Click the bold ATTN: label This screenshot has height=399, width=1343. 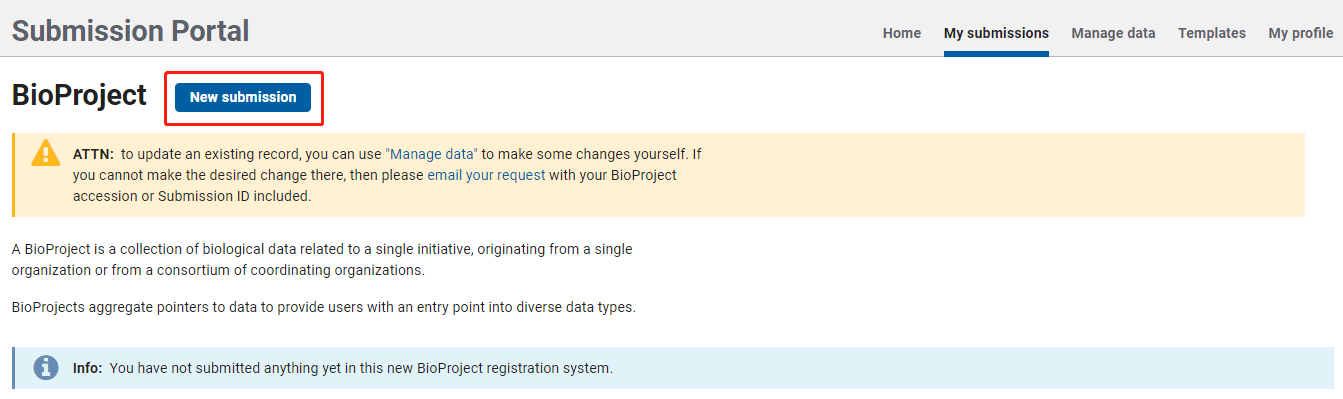pyautogui.click(x=93, y=154)
